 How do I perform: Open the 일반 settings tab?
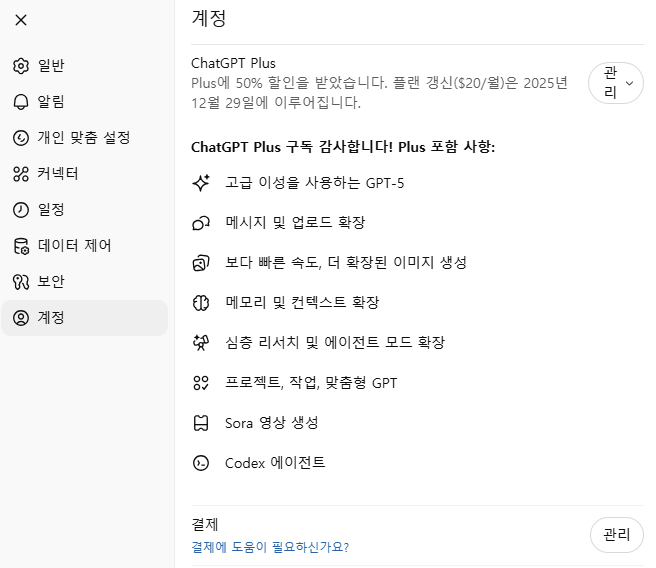pyautogui.click(x=51, y=66)
